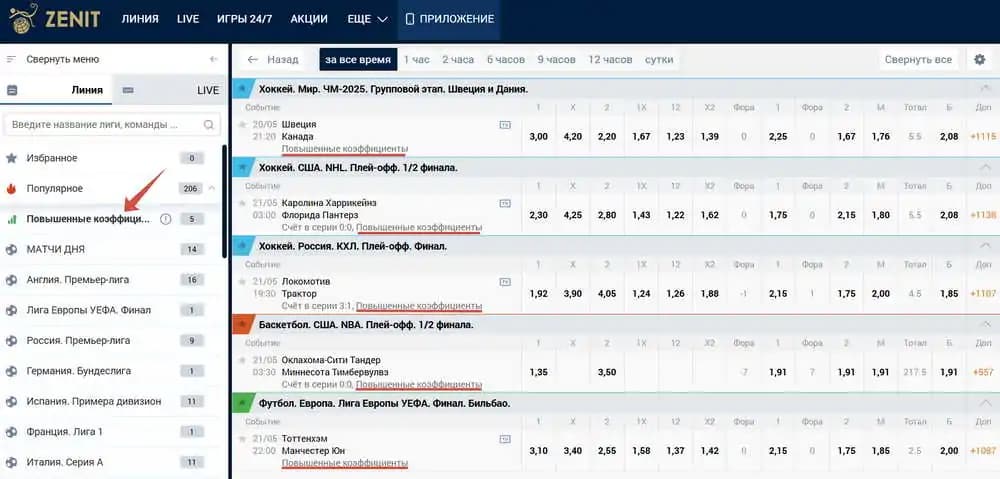1000x479 pixels.
Task: Favorite the Каролина Харрикейнз match star
Action: click(x=242, y=203)
